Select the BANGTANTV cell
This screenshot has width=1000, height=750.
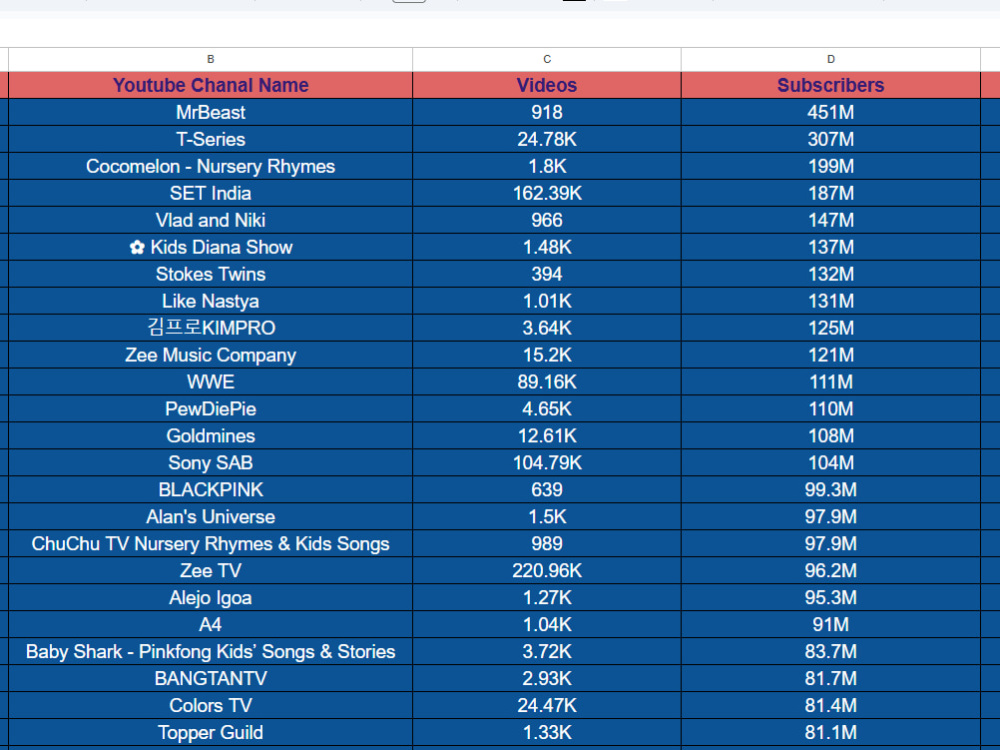coord(210,678)
